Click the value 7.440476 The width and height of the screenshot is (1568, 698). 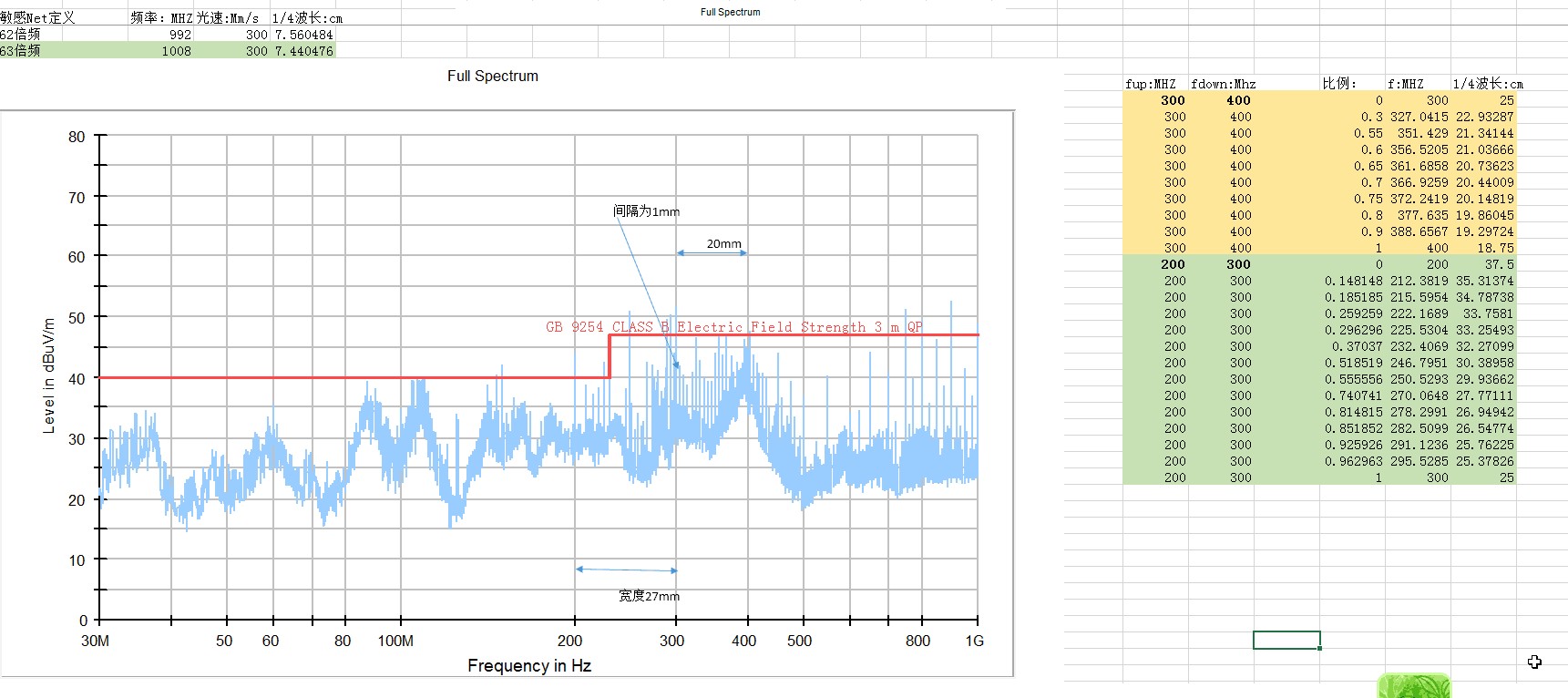(x=304, y=51)
